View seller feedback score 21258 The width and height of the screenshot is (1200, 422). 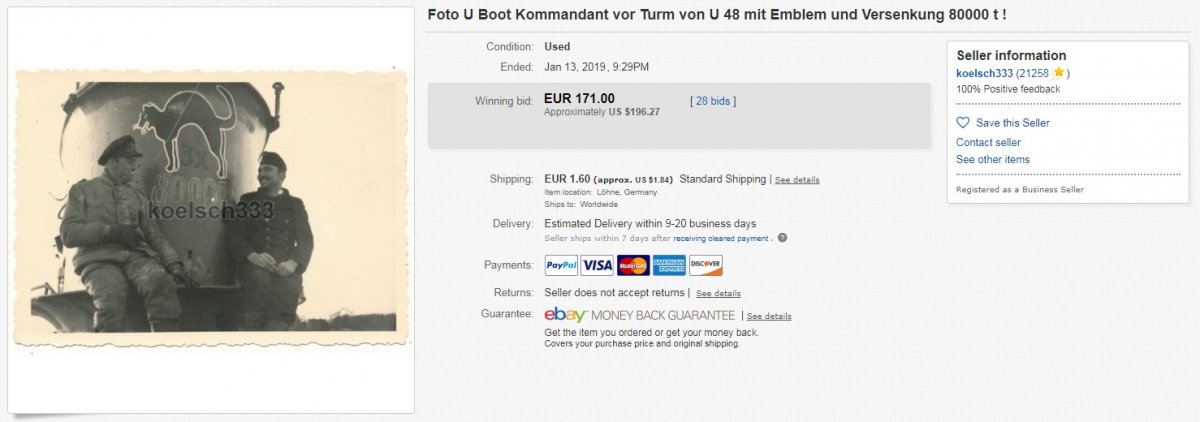click(x=1035, y=73)
